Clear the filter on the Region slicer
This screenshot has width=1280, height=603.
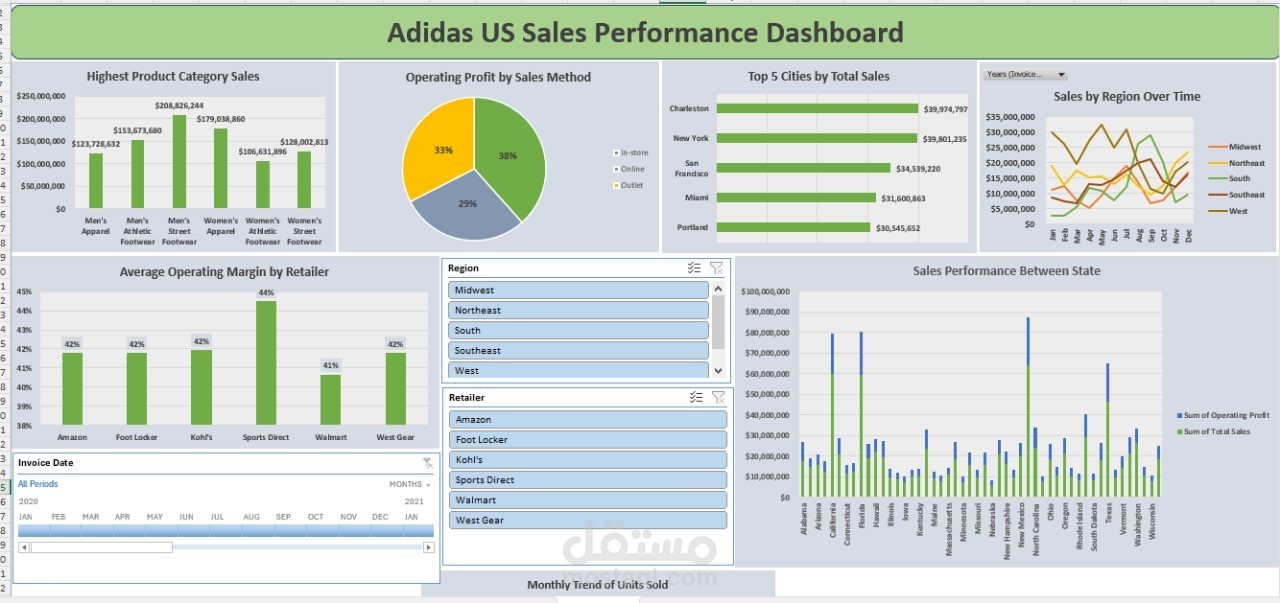click(716, 268)
